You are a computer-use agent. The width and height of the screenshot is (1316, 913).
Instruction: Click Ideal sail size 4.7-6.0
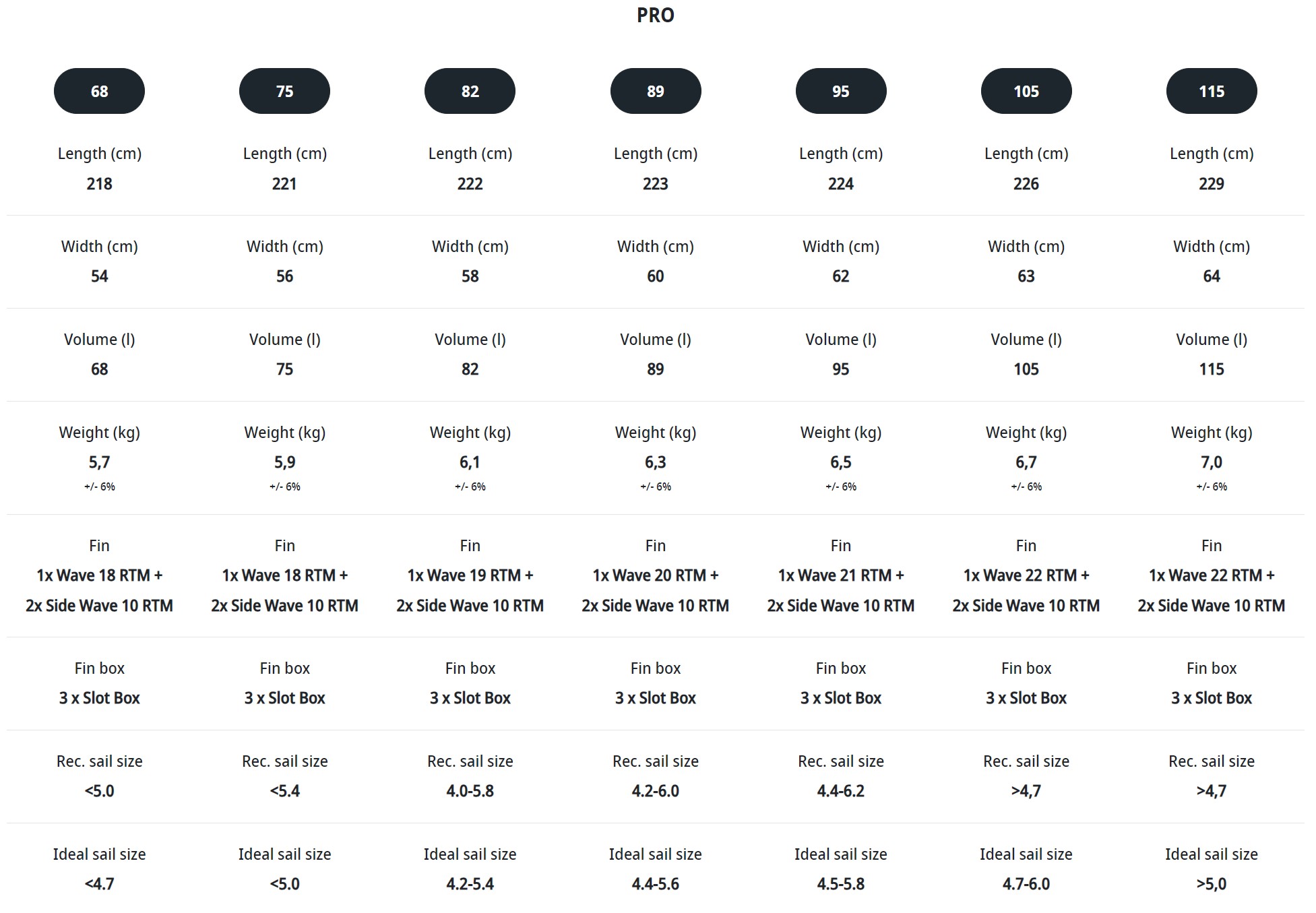tap(1026, 884)
